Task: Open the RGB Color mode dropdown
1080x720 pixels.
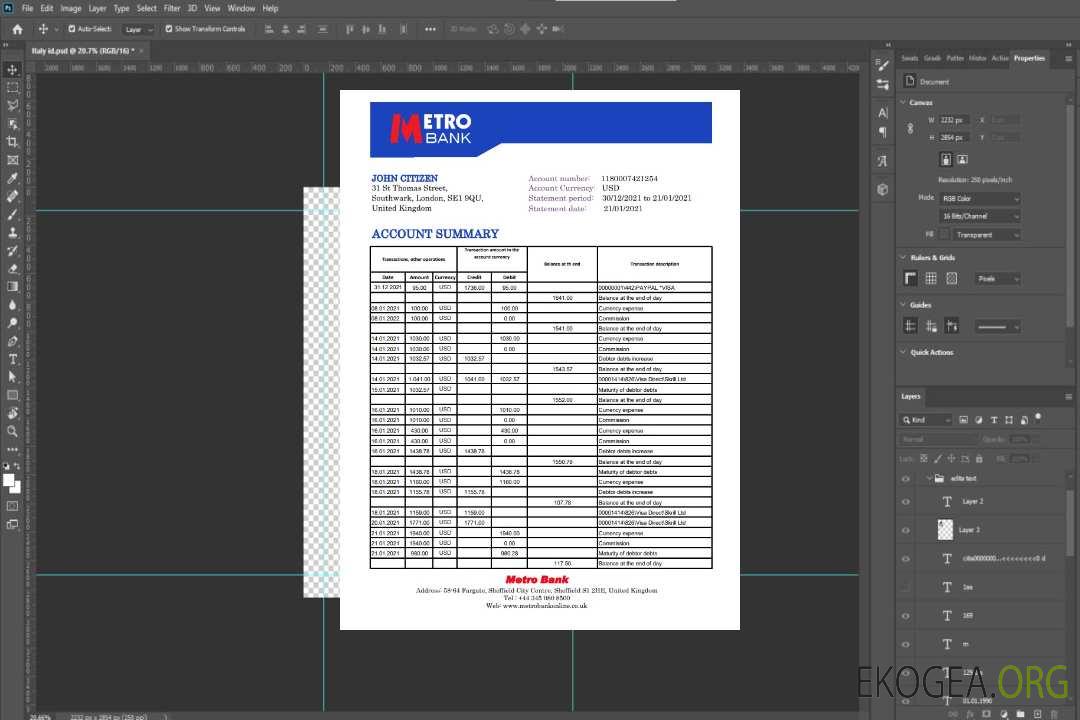Action: [x=980, y=198]
